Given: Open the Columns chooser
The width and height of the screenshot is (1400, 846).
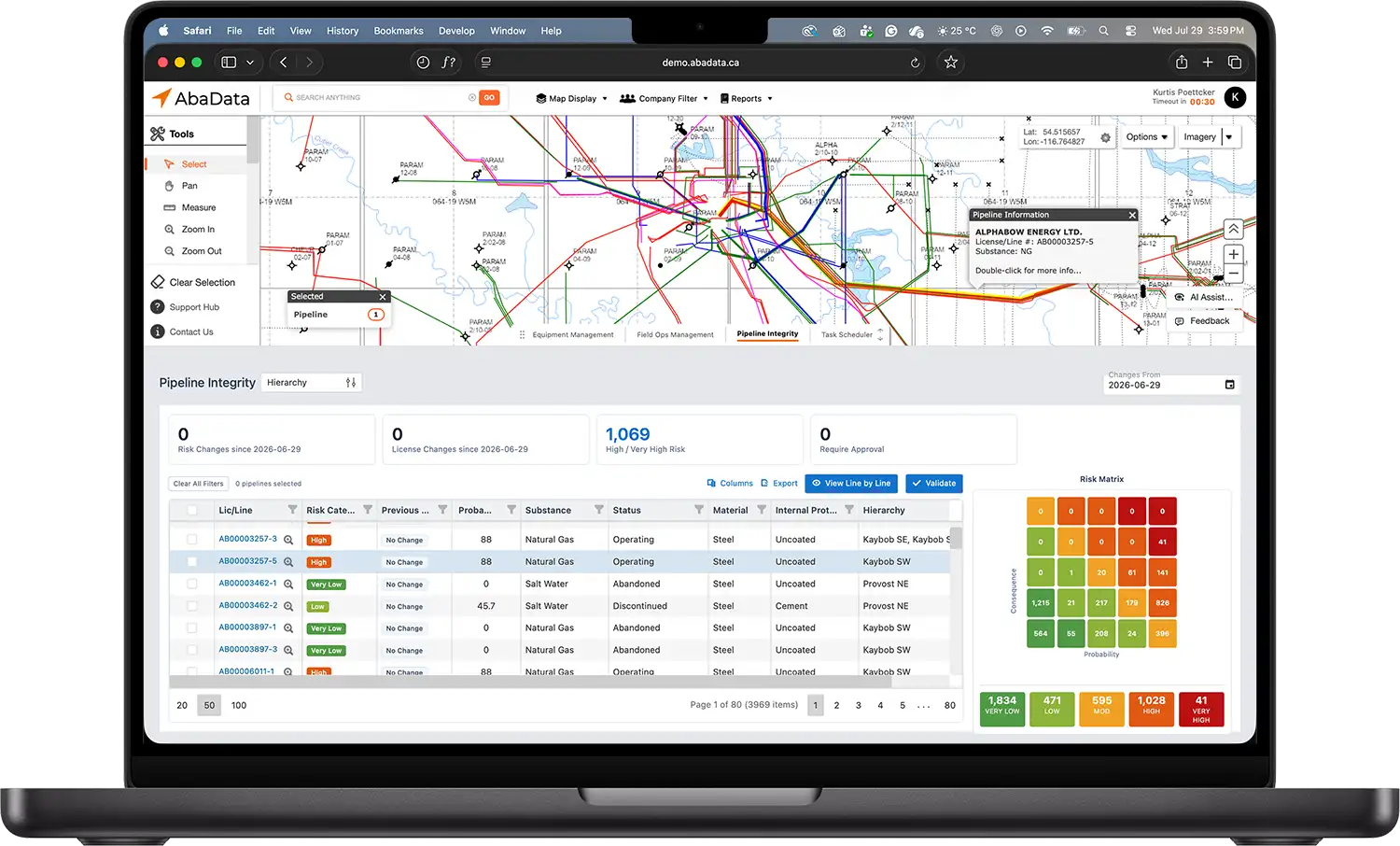Looking at the screenshot, I should [x=730, y=484].
